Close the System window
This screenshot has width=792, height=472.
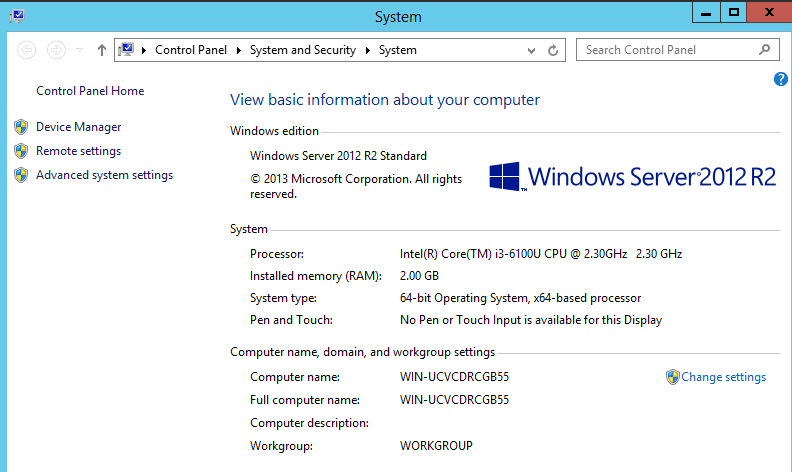click(x=769, y=13)
